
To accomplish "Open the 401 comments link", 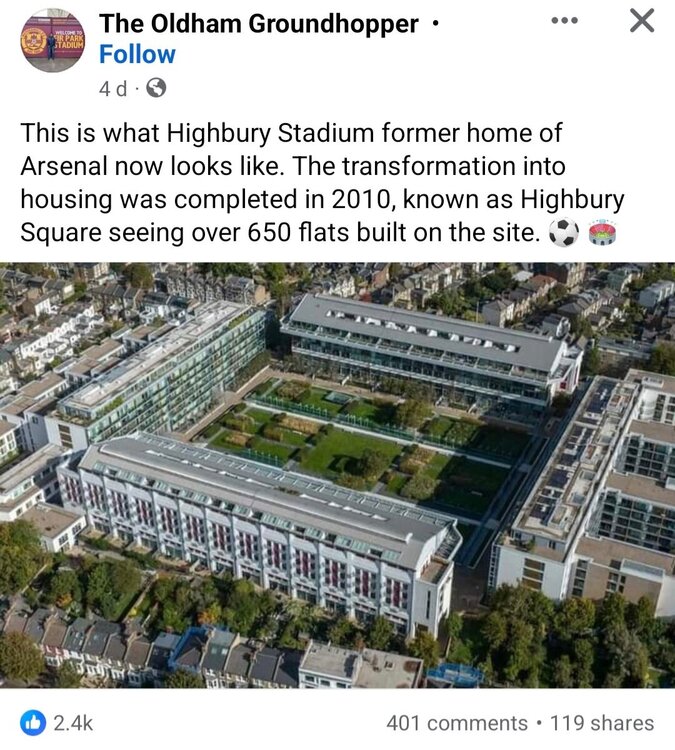I will pos(457,722).
